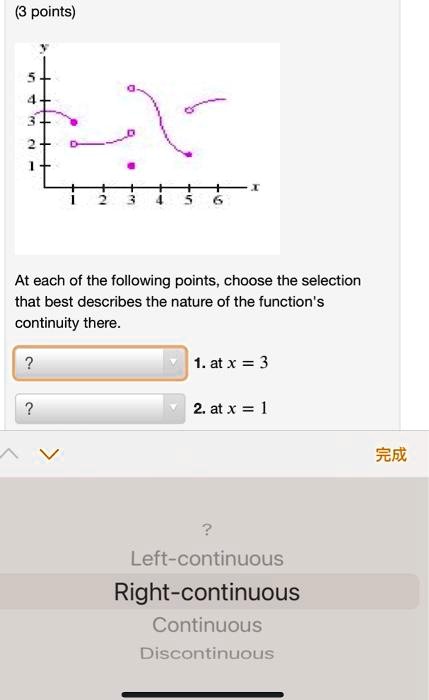Screen dimensions: 429x700
Task: Tap the filled point at x=3
Action: [131, 166]
